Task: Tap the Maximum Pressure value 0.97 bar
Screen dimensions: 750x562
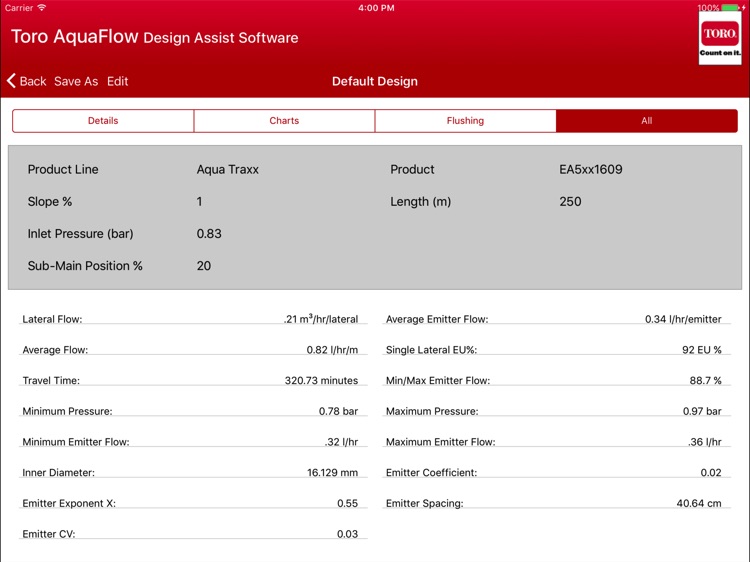Action: coord(702,411)
